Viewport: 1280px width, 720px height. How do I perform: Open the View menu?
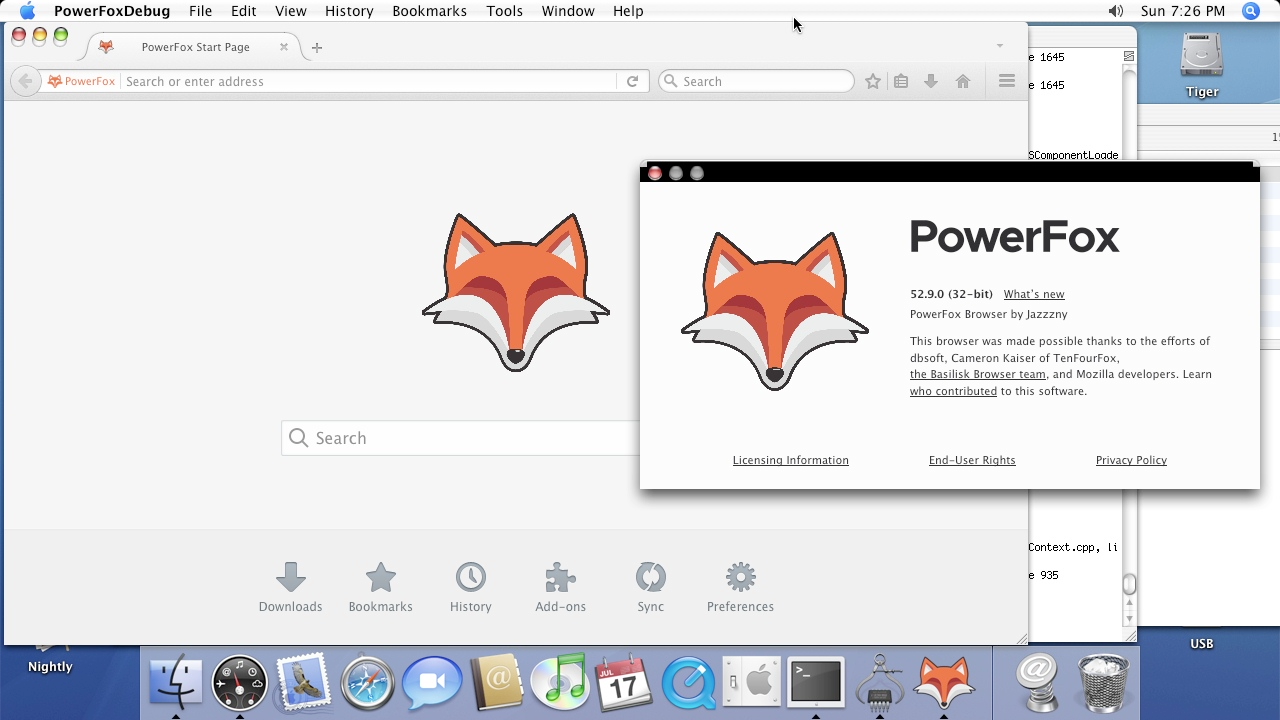(x=291, y=11)
